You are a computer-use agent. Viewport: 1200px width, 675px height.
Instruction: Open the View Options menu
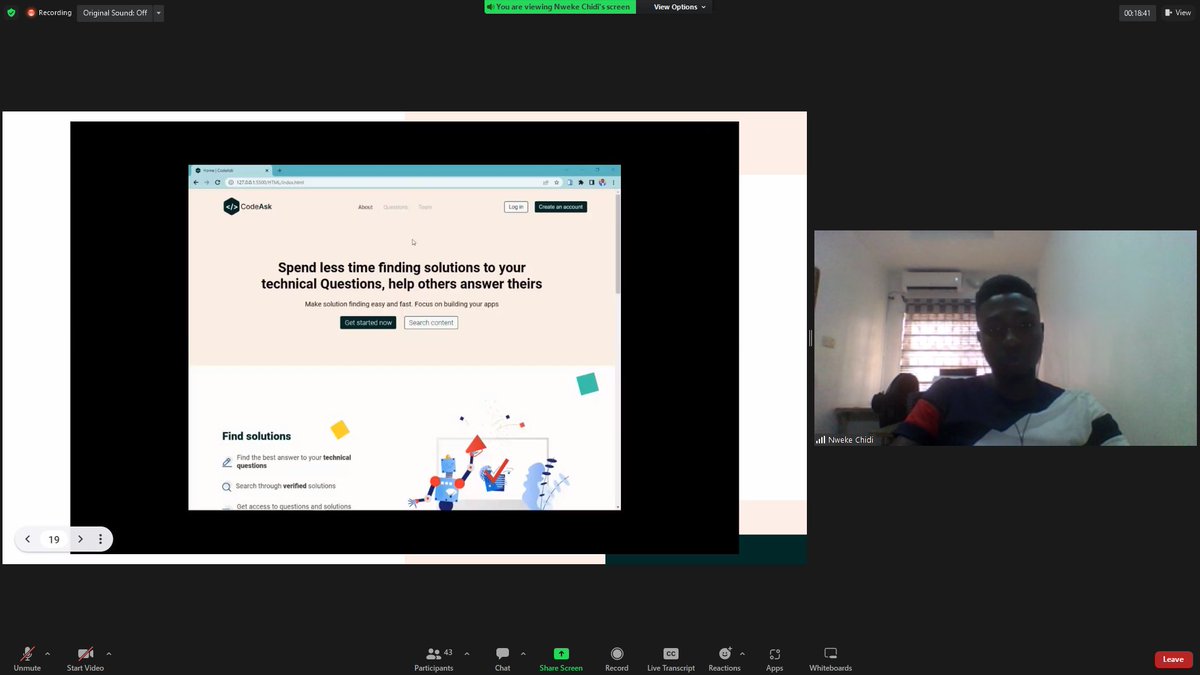(x=680, y=7)
